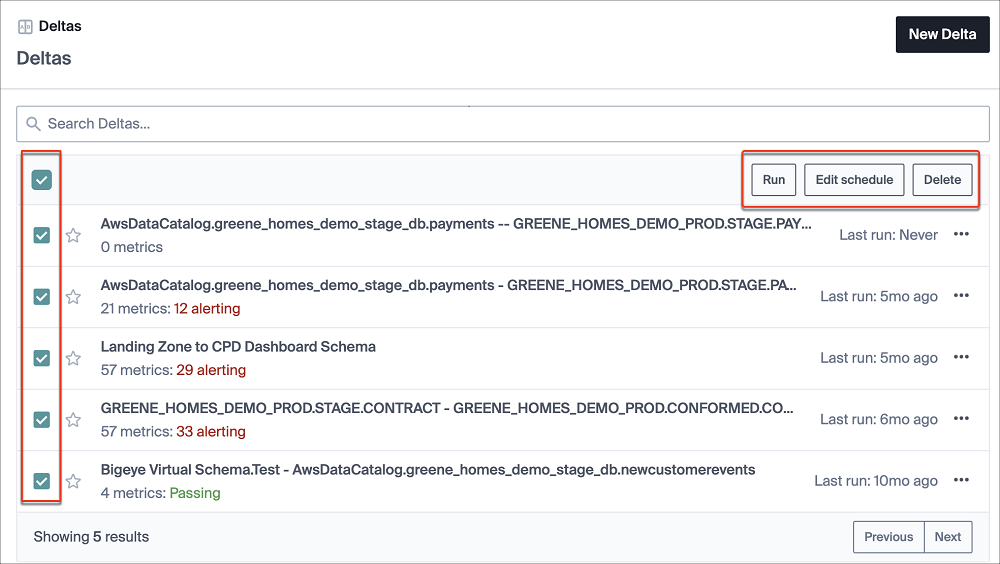Click the search magnifier icon
The height and width of the screenshot is (564, 1000).
[x=33, y=124]
